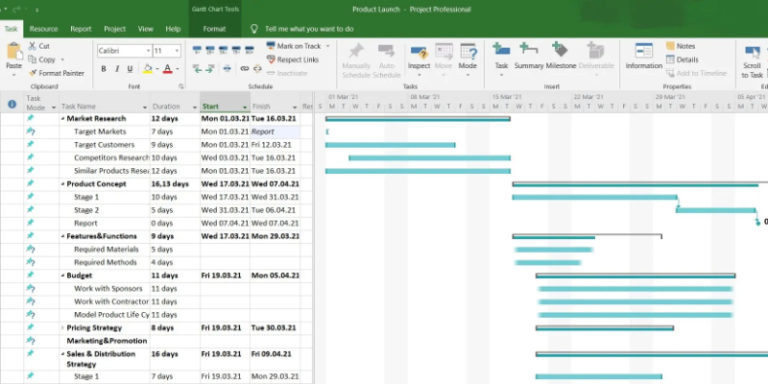Click the Mark on Track button

[294, 46]
